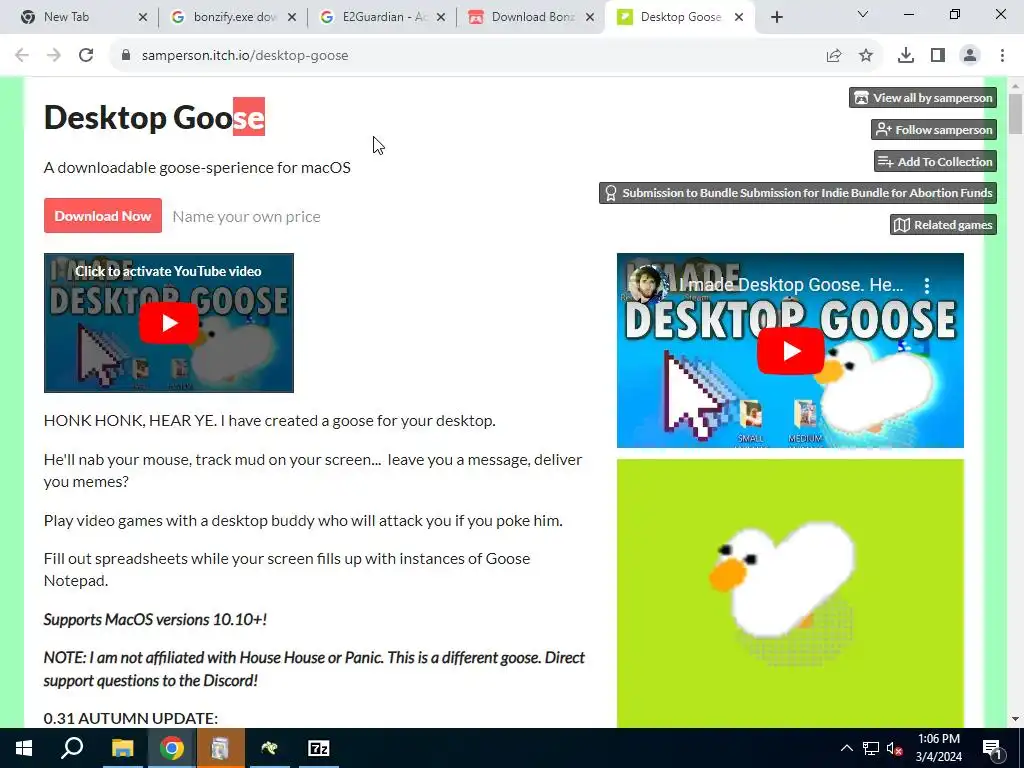Click Follow samperson button

coord(934,129)
